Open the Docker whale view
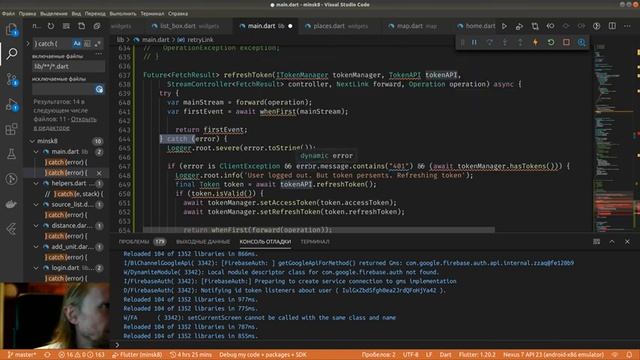The height and width of the screenshot is (360, 640). (11, 204)
